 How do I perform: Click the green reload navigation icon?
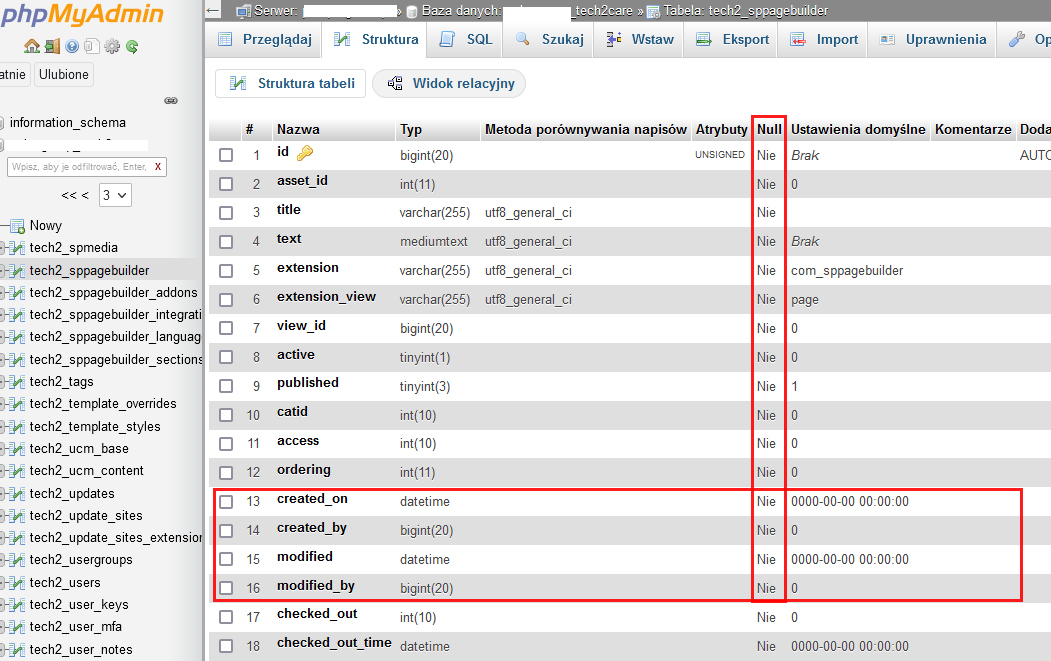coord(132,46)
